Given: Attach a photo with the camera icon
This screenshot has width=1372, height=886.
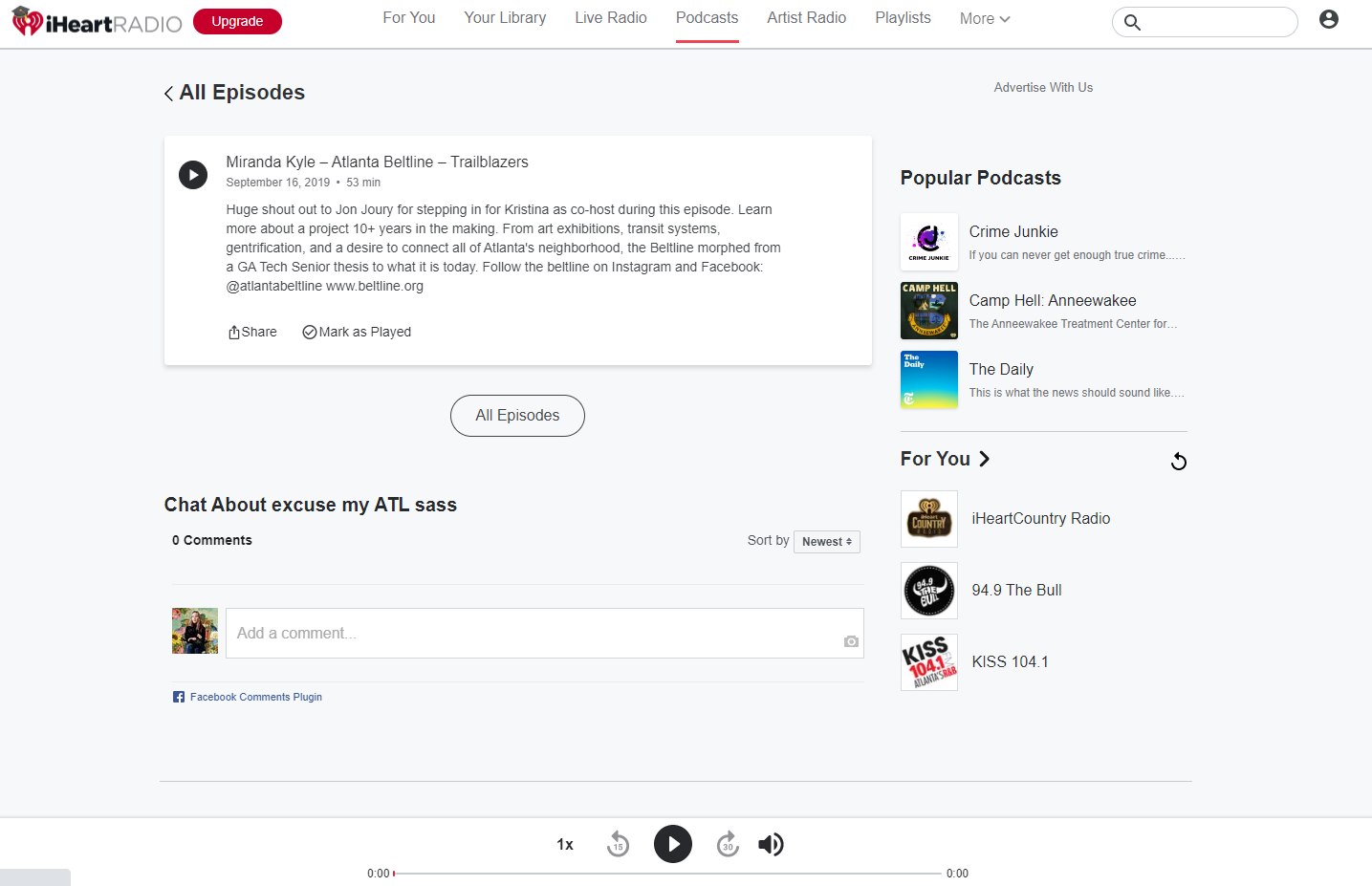Looking at the screenshot, I should click(851, 641).
